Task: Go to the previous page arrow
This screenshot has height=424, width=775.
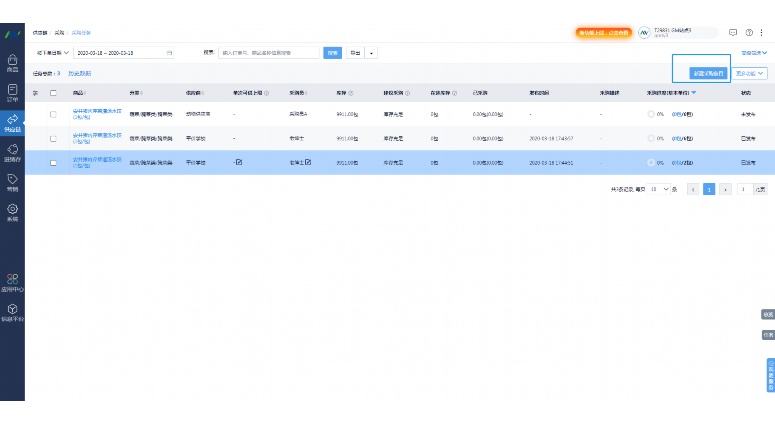Action: click(x=693, y=189)
